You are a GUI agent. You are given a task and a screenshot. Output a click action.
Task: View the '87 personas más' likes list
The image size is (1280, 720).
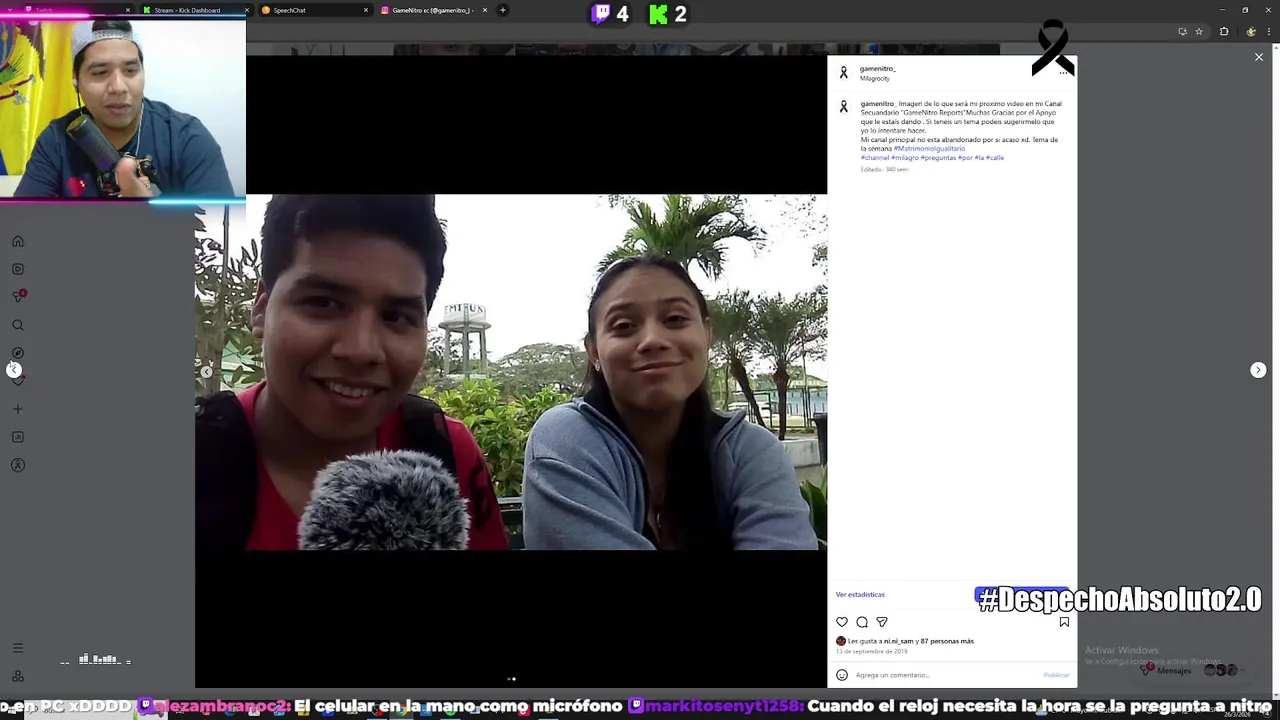tap(947, 641)
